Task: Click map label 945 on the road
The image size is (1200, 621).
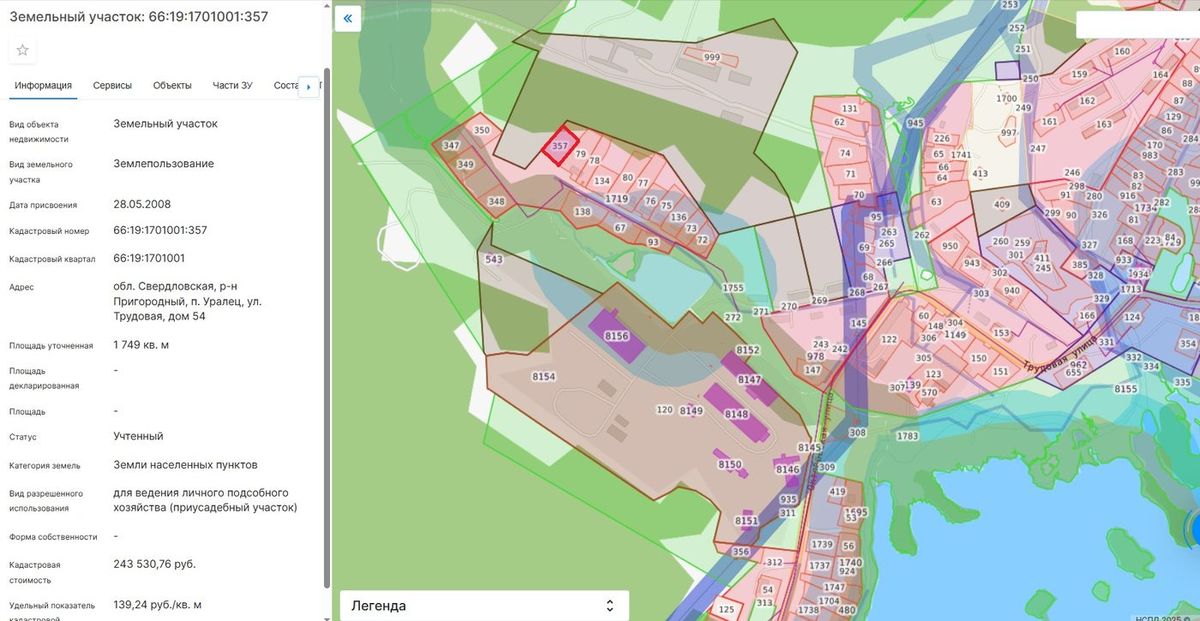Action: (x=915, y=123)
